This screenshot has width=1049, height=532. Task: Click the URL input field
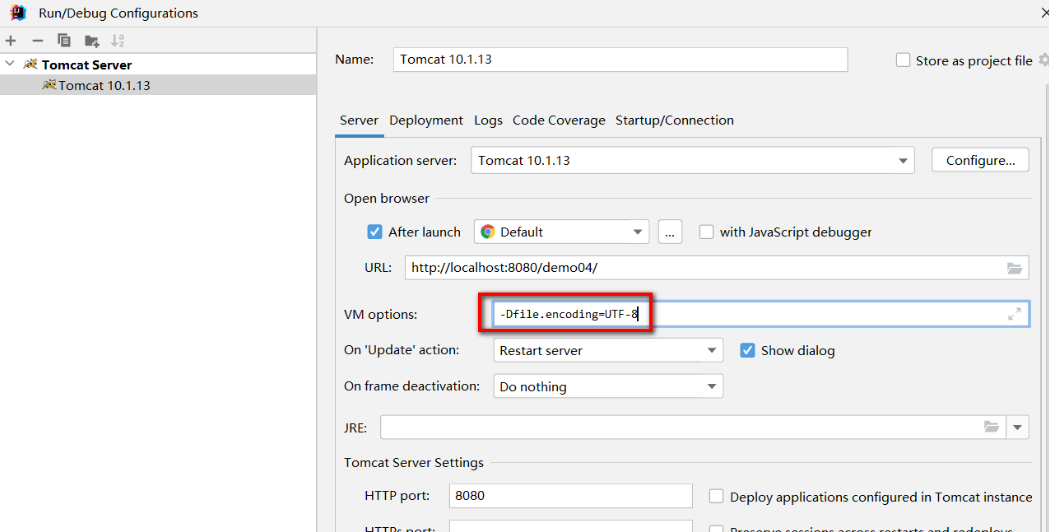717,268
